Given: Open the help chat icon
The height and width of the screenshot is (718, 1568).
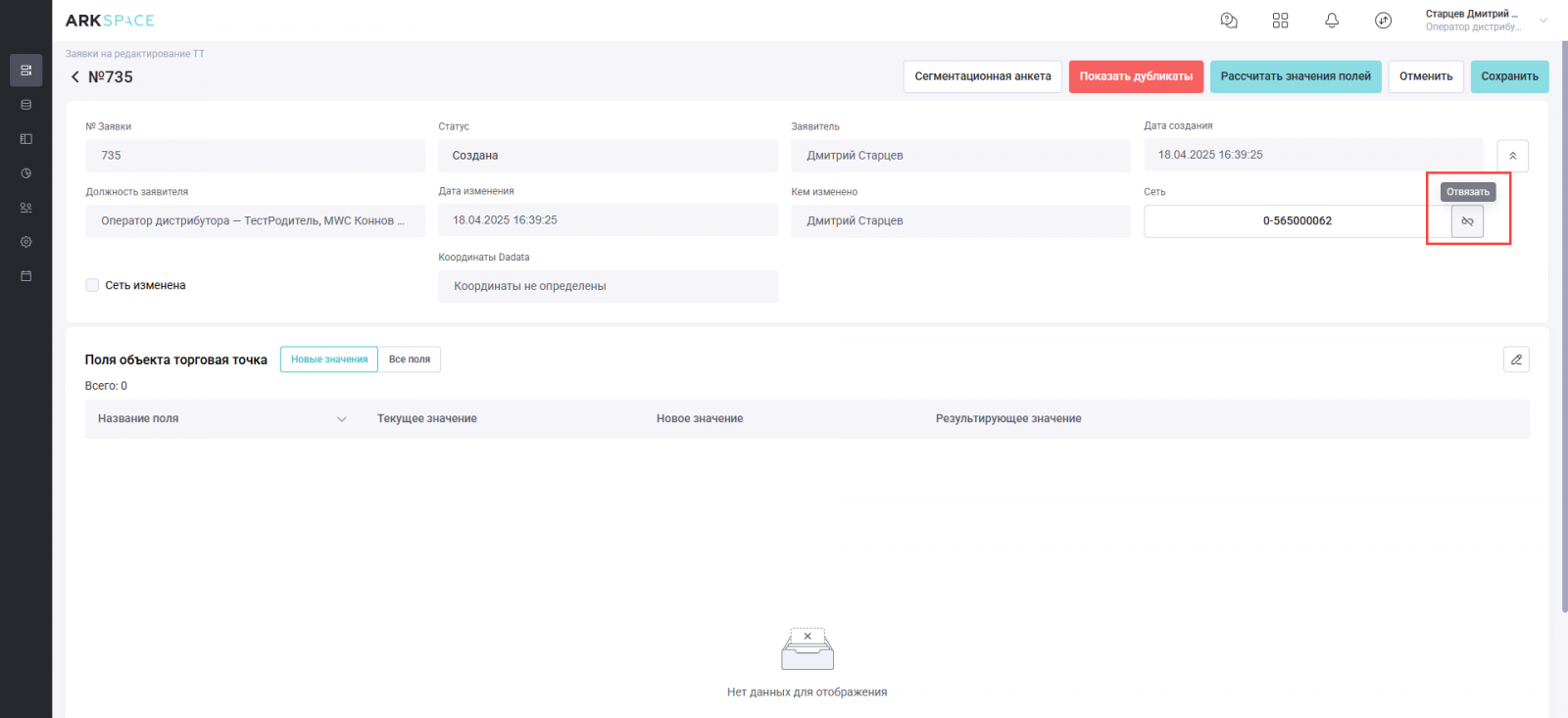Looking at the screenshot, I should [x=1229, y=21].
